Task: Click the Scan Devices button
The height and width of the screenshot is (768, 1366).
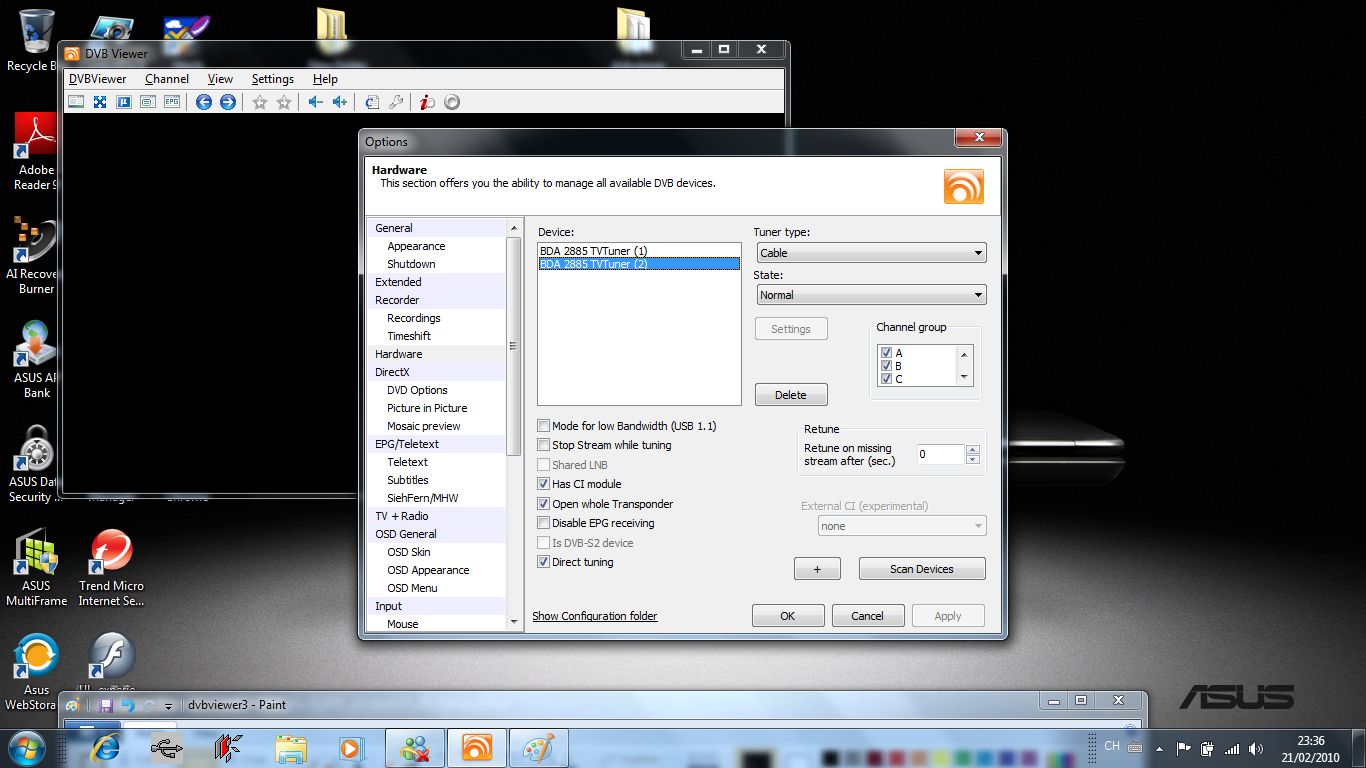Action: pyautogui.click(x=922, y=569)
